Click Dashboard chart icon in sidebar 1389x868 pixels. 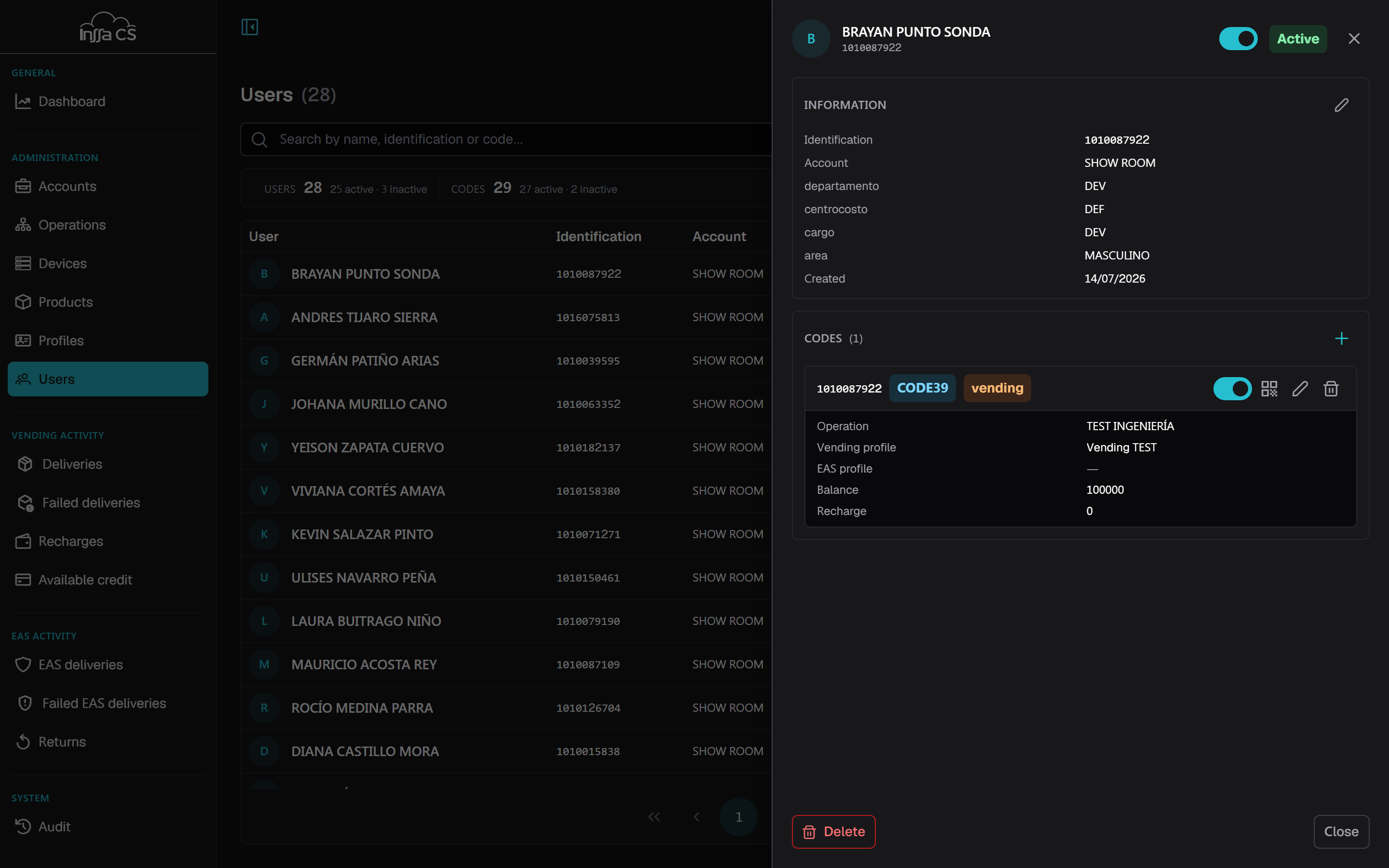(x=23, y=102)
